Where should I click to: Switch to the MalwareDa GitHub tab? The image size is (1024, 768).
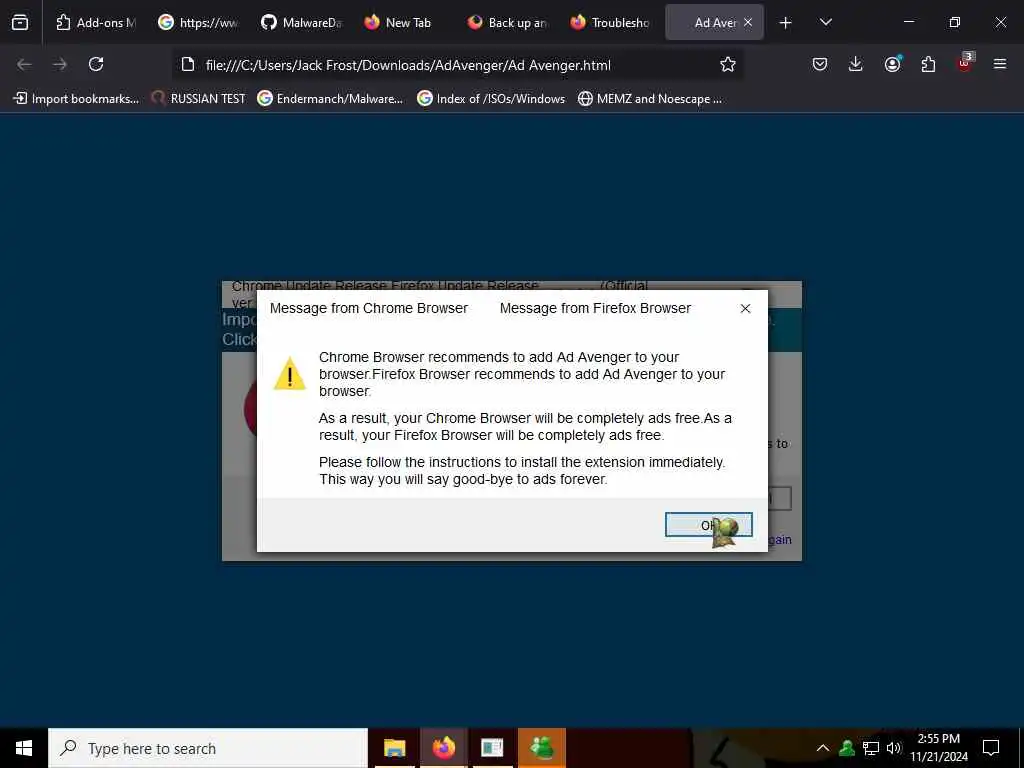[301, 22]
